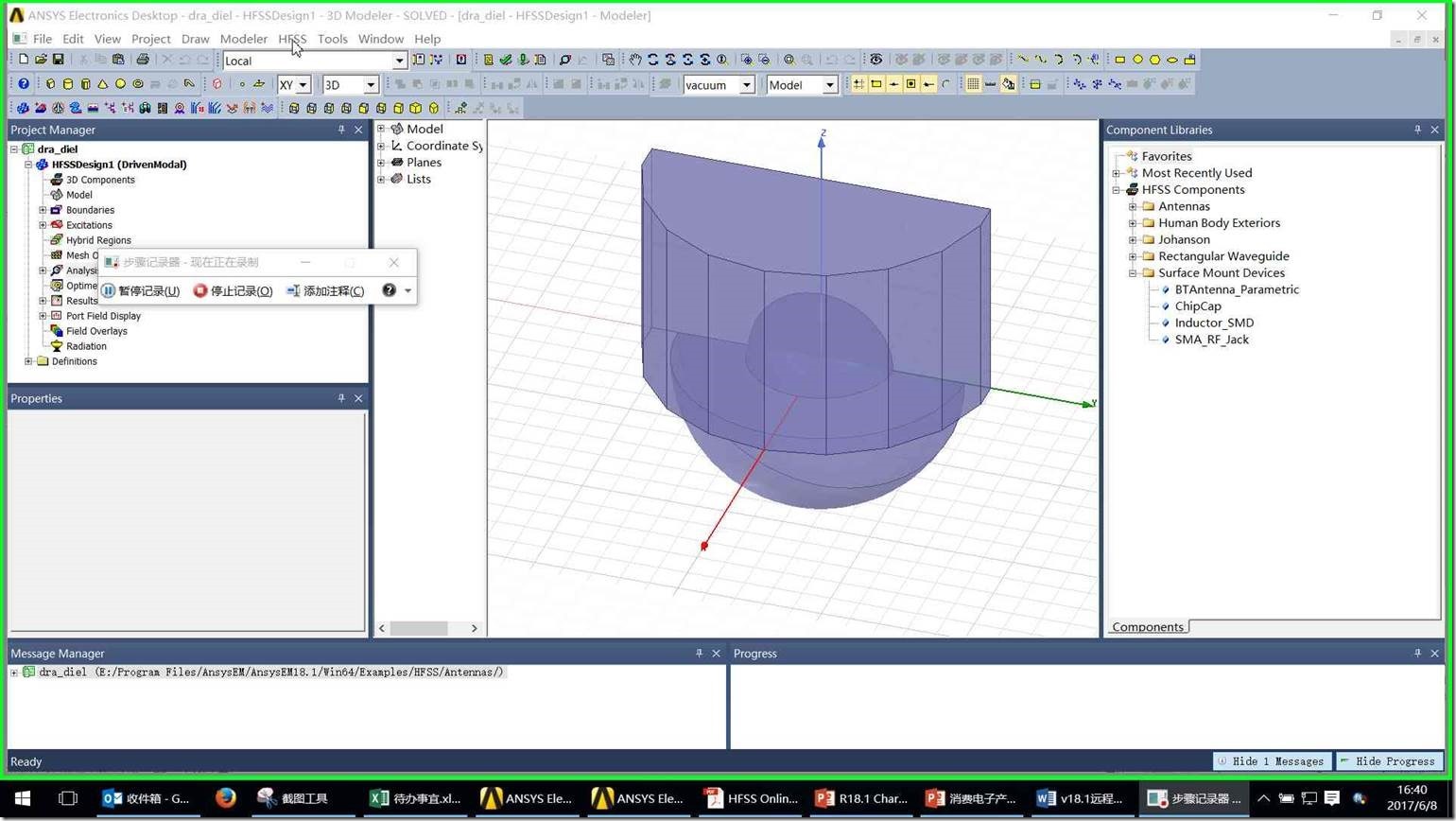Select the Draw Cone tool
This screenshot has width=1456, height=821.
tap(103, 84)
